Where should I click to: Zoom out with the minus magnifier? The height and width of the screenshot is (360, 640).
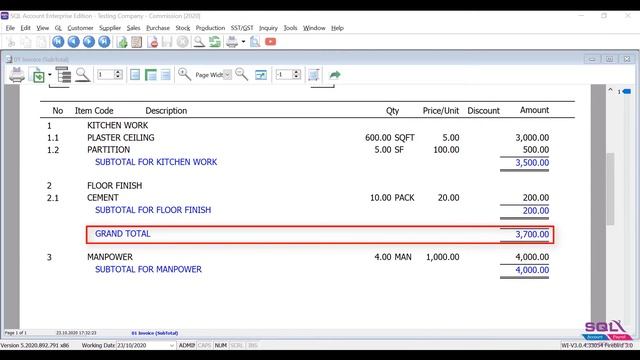(x=241, y=74)
